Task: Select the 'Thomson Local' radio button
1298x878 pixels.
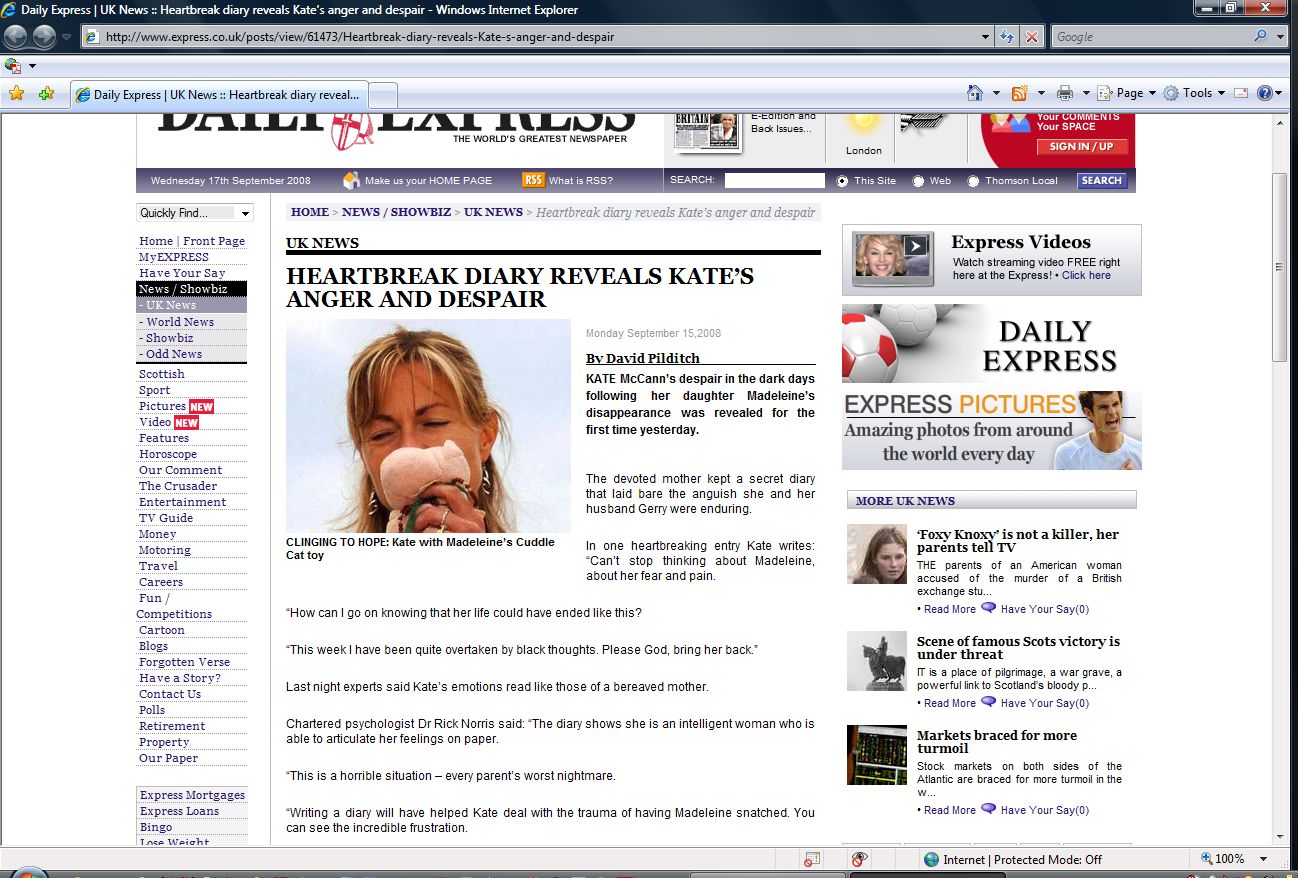Action: 973,181
